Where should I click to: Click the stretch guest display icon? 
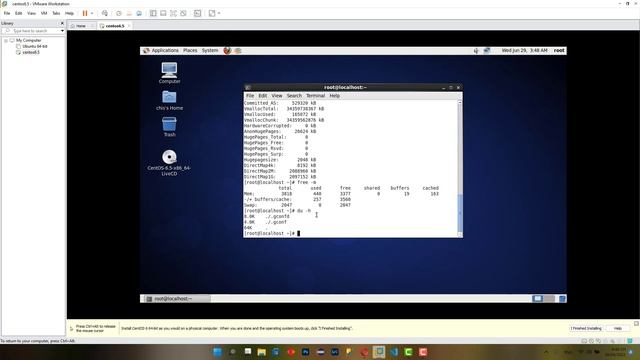[212, 13]
